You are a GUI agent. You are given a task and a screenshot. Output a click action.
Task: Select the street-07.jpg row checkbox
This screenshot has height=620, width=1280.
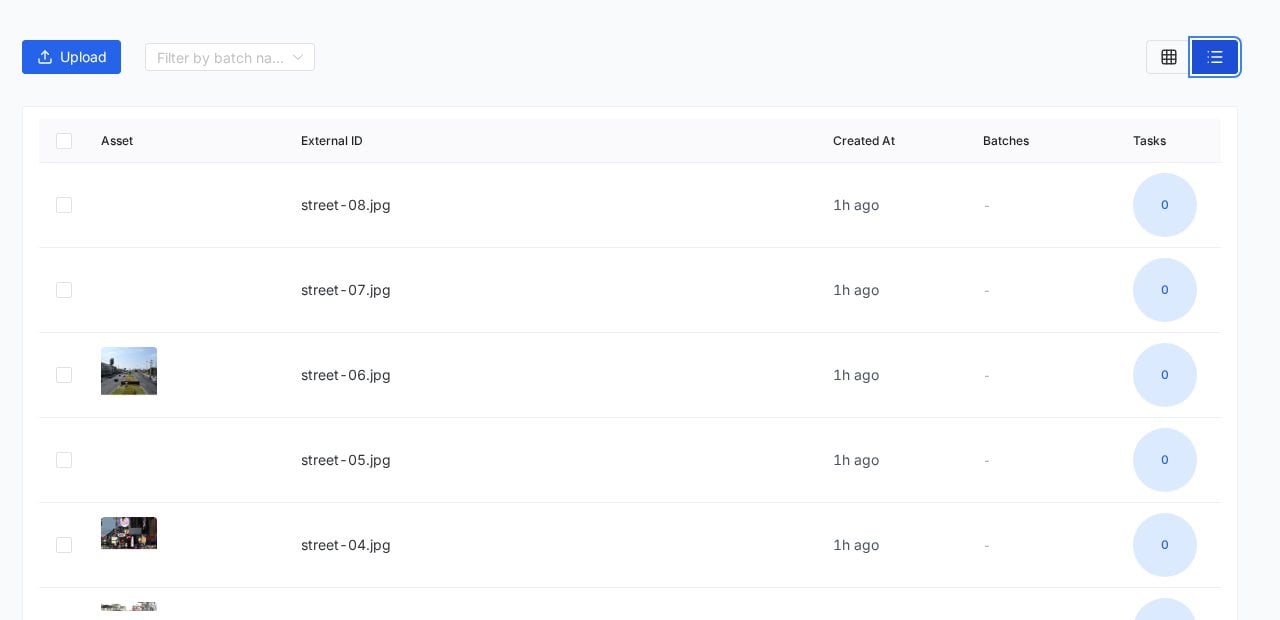[x=64, y=290]
